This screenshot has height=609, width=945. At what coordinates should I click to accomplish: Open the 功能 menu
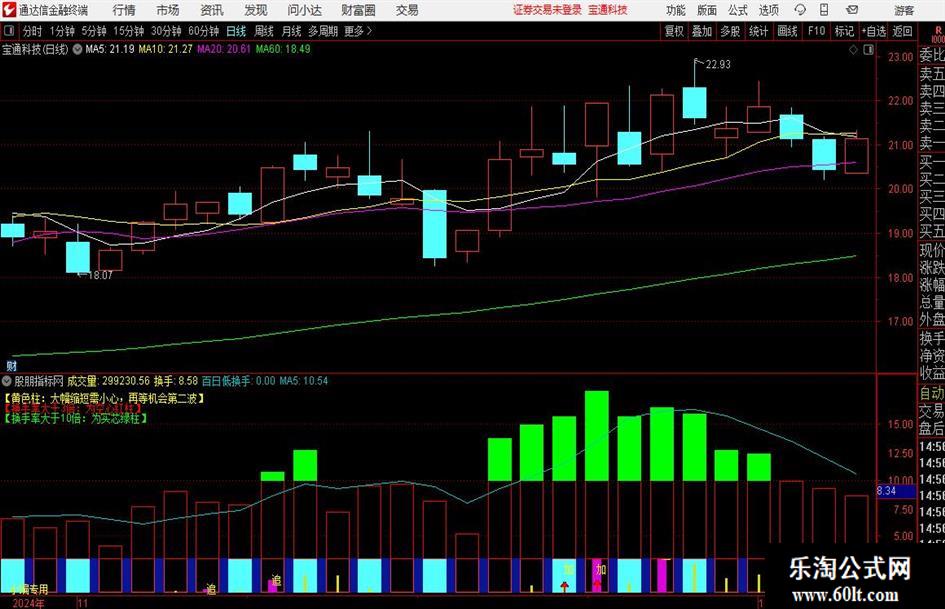pos(676,10)
